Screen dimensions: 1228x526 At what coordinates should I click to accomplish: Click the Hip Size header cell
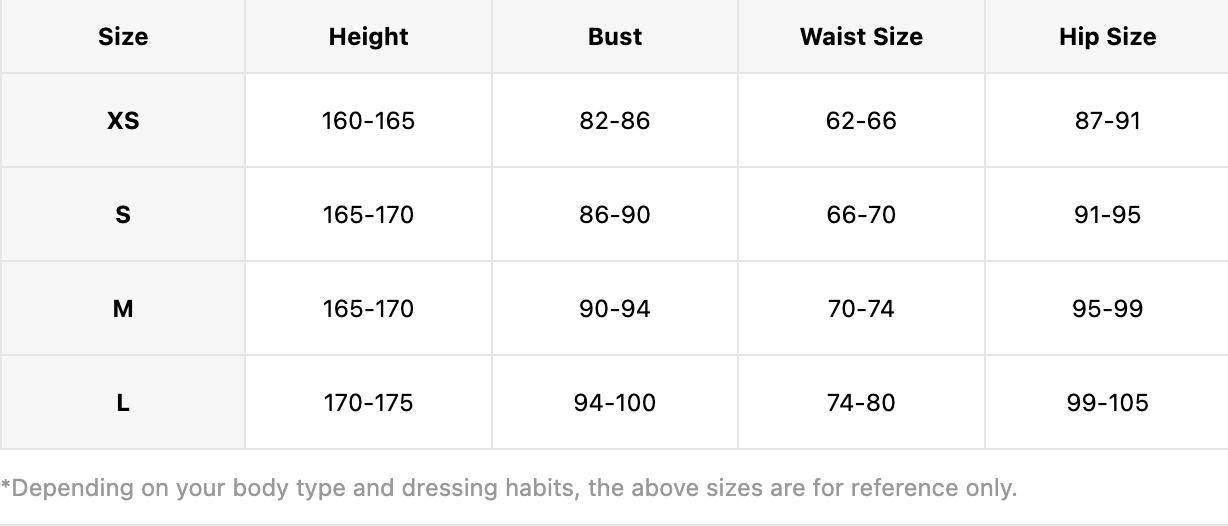(x=1107, y=37)
